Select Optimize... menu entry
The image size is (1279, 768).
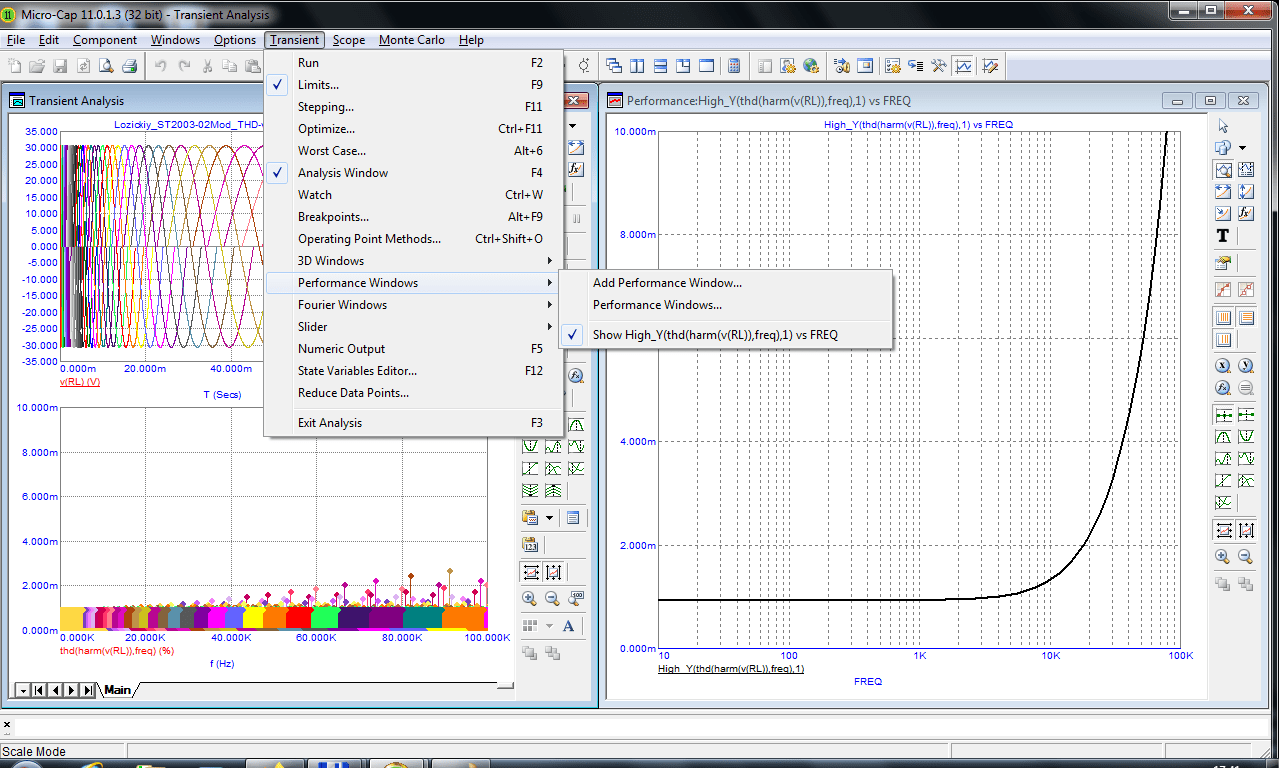414,129
